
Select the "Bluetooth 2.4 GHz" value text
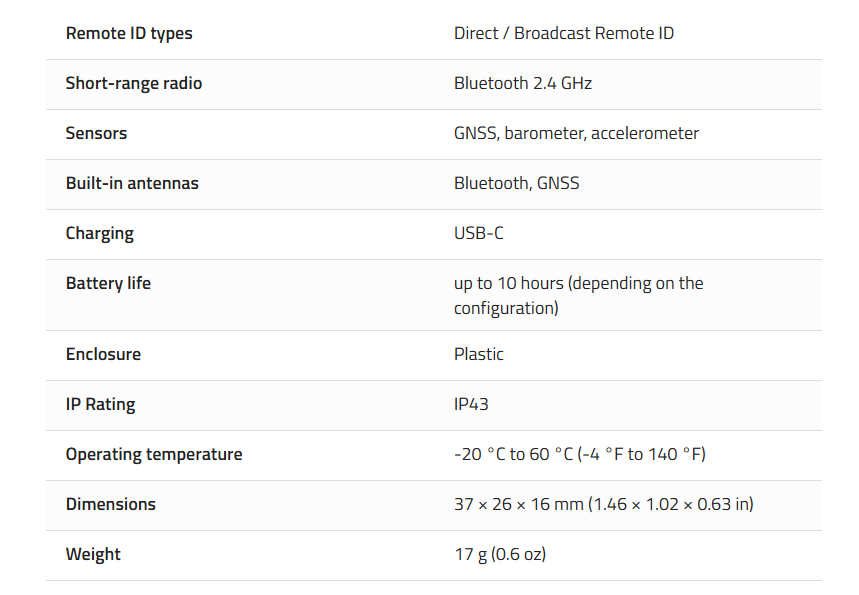pyautogui.click(x=523, y=84)
